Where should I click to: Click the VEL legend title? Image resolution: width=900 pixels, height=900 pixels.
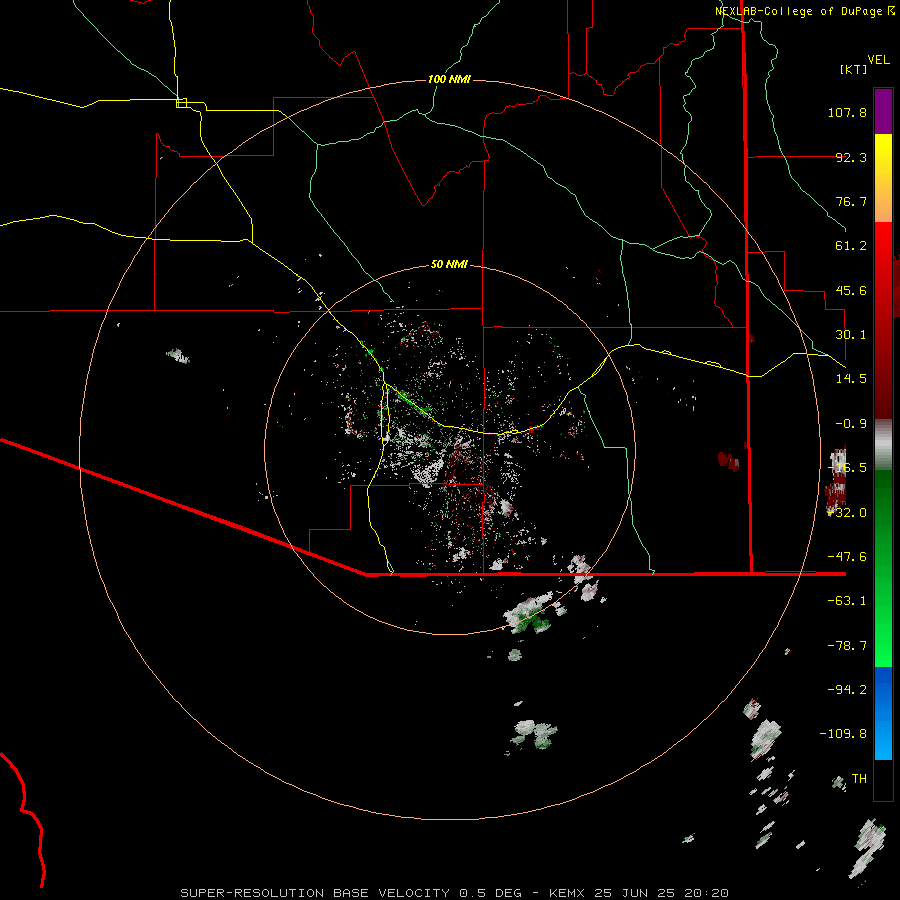pos(878,60)
